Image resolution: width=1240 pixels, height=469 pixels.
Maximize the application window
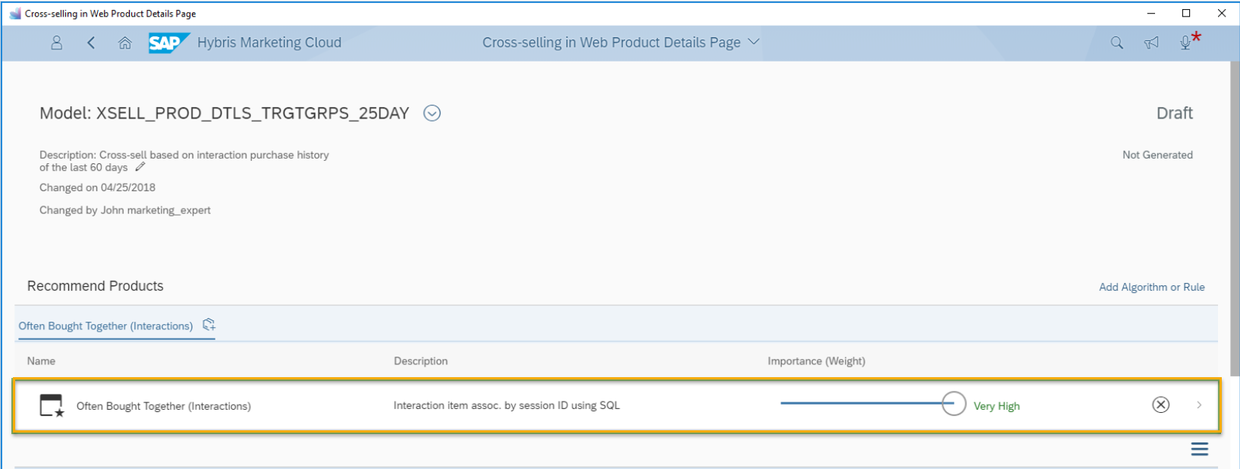coord(1186,13)
